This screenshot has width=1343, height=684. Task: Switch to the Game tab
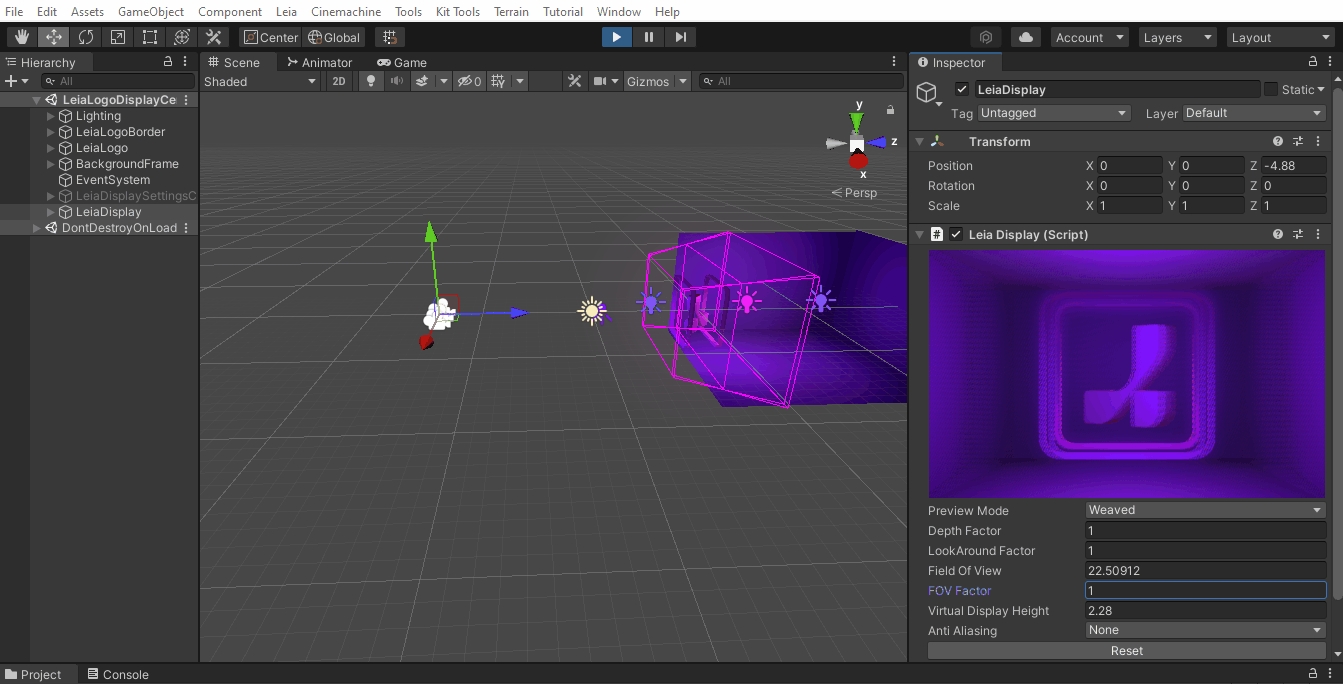tap(402, 62)
